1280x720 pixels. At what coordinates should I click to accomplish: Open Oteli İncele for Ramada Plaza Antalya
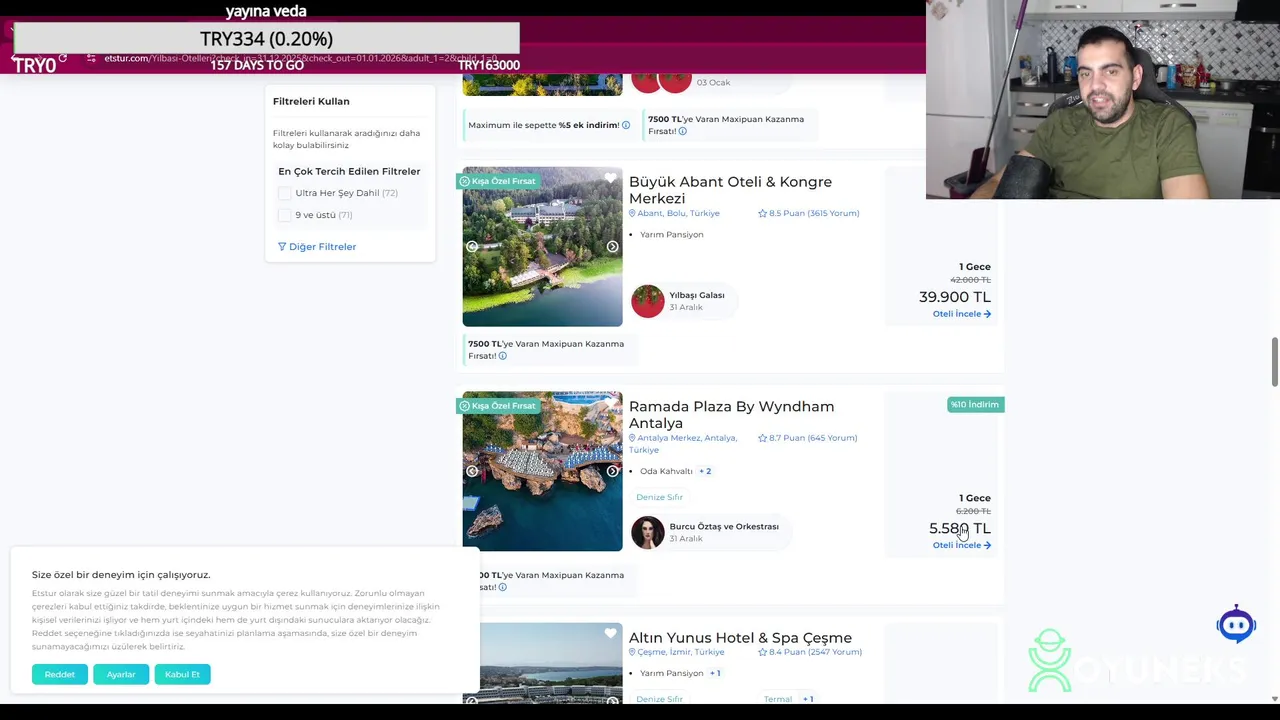pos(962,545)
